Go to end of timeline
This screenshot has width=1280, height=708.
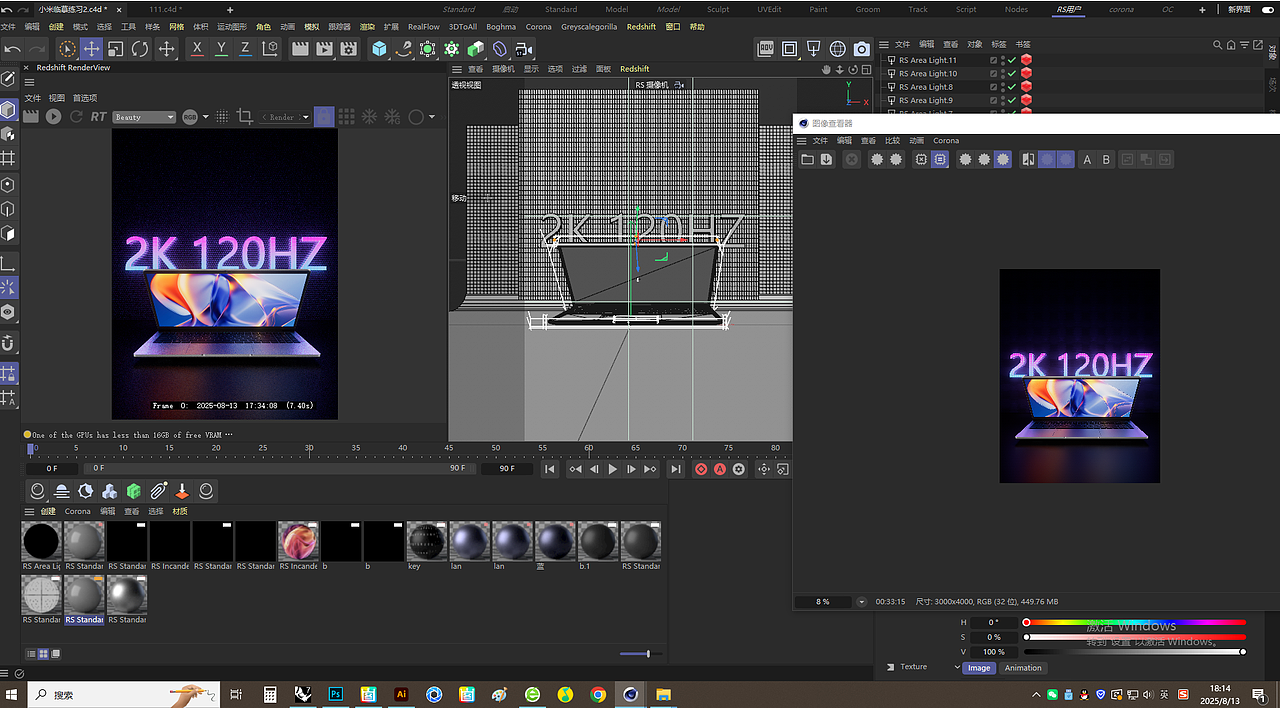[x=676, y=469]
